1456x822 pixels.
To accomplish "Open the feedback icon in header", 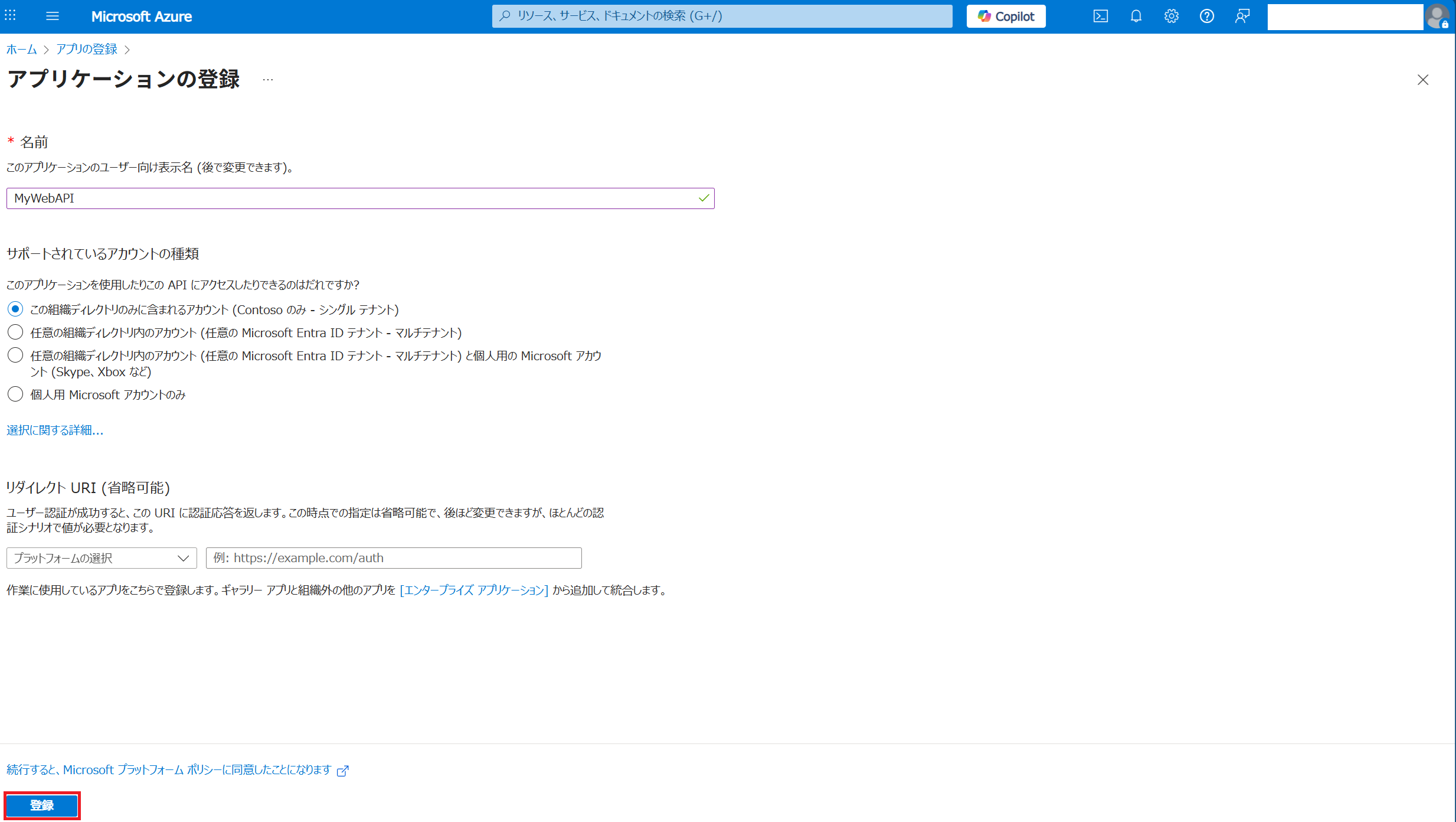I will coord(1242,16).
